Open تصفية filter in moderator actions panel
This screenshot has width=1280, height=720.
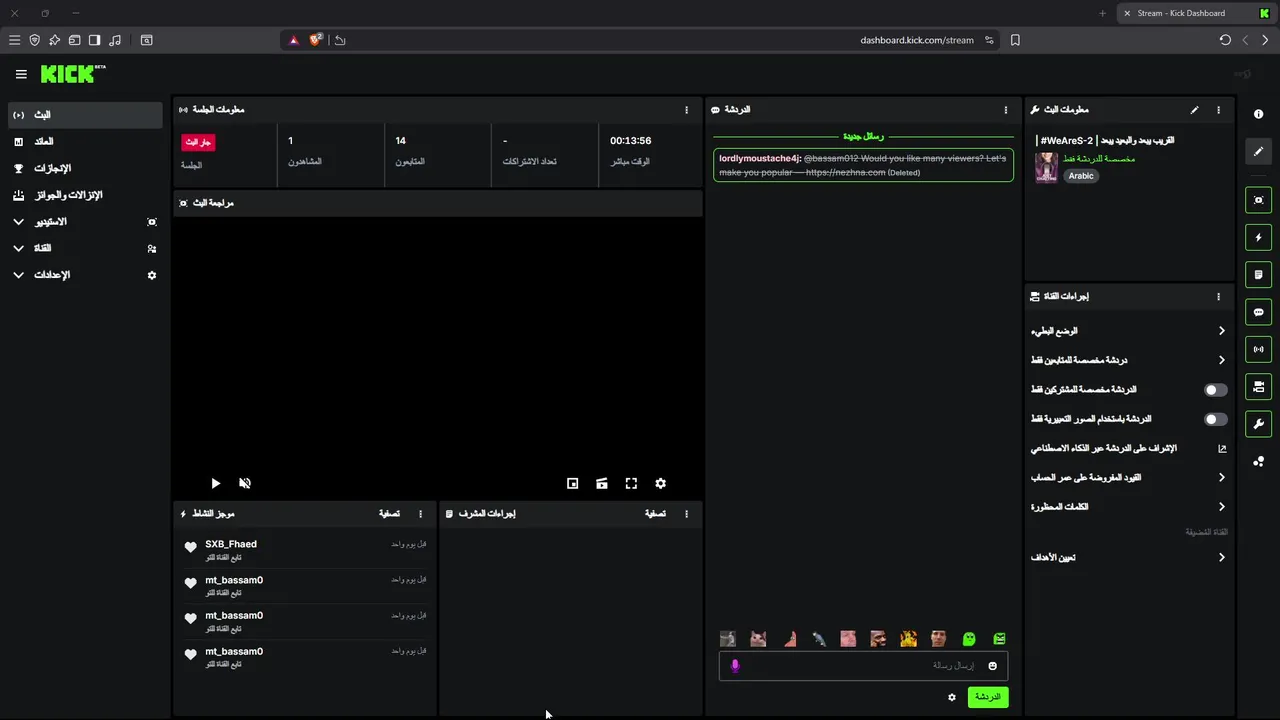[655, 514]
